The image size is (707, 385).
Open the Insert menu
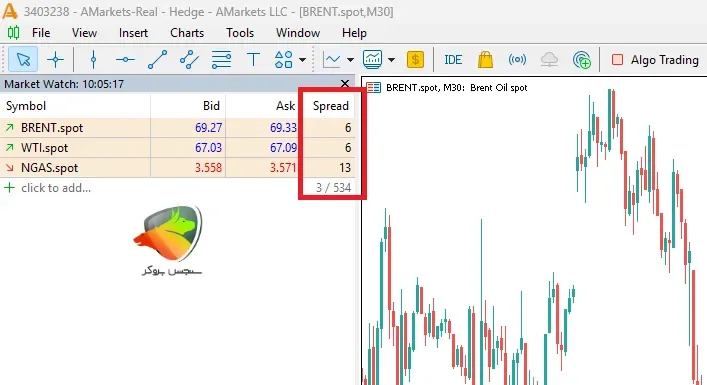click(x=133, y=33)
